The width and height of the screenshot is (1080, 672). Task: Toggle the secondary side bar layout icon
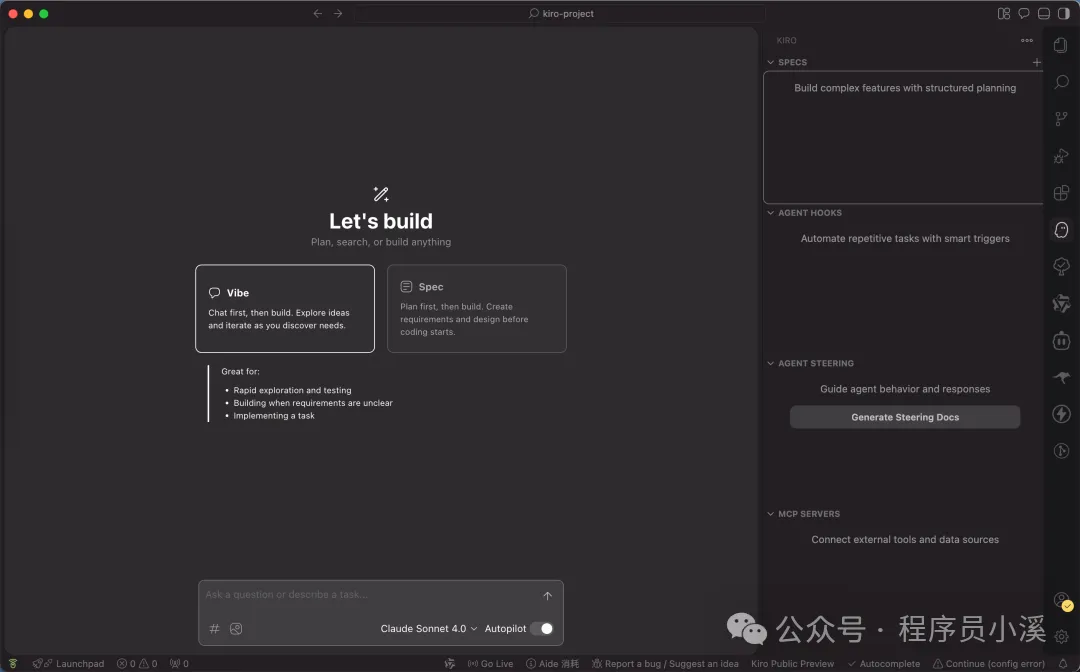point(1063,13)
